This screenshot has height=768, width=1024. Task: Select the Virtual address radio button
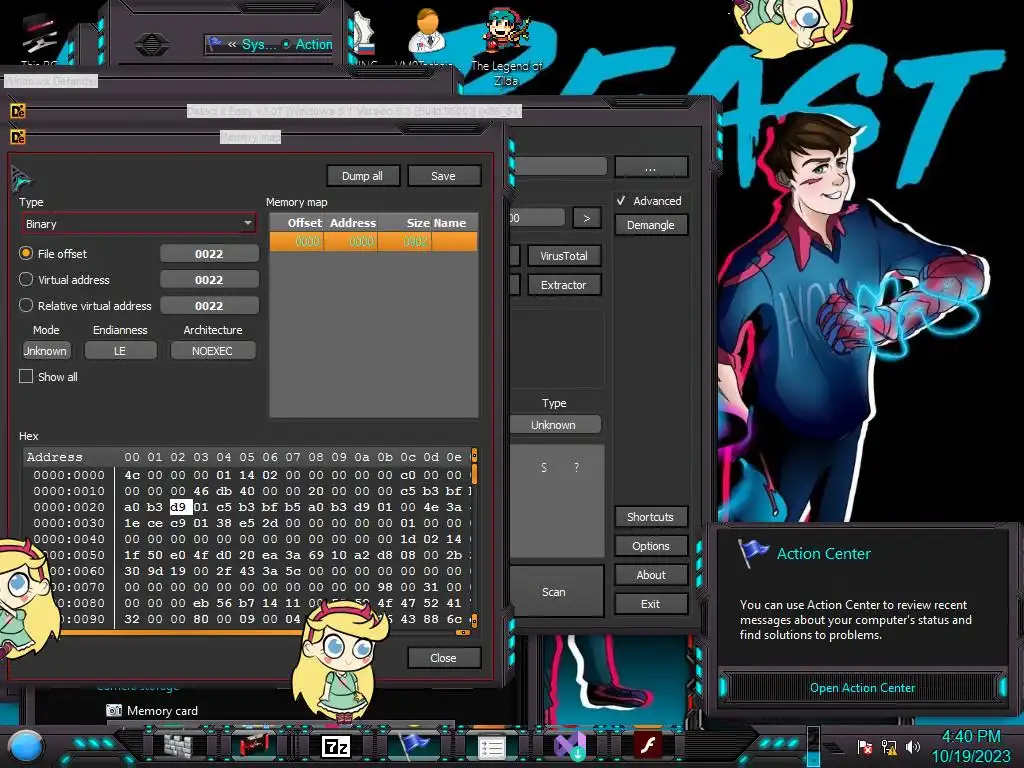pyautogui.click(x=26, y=280)
